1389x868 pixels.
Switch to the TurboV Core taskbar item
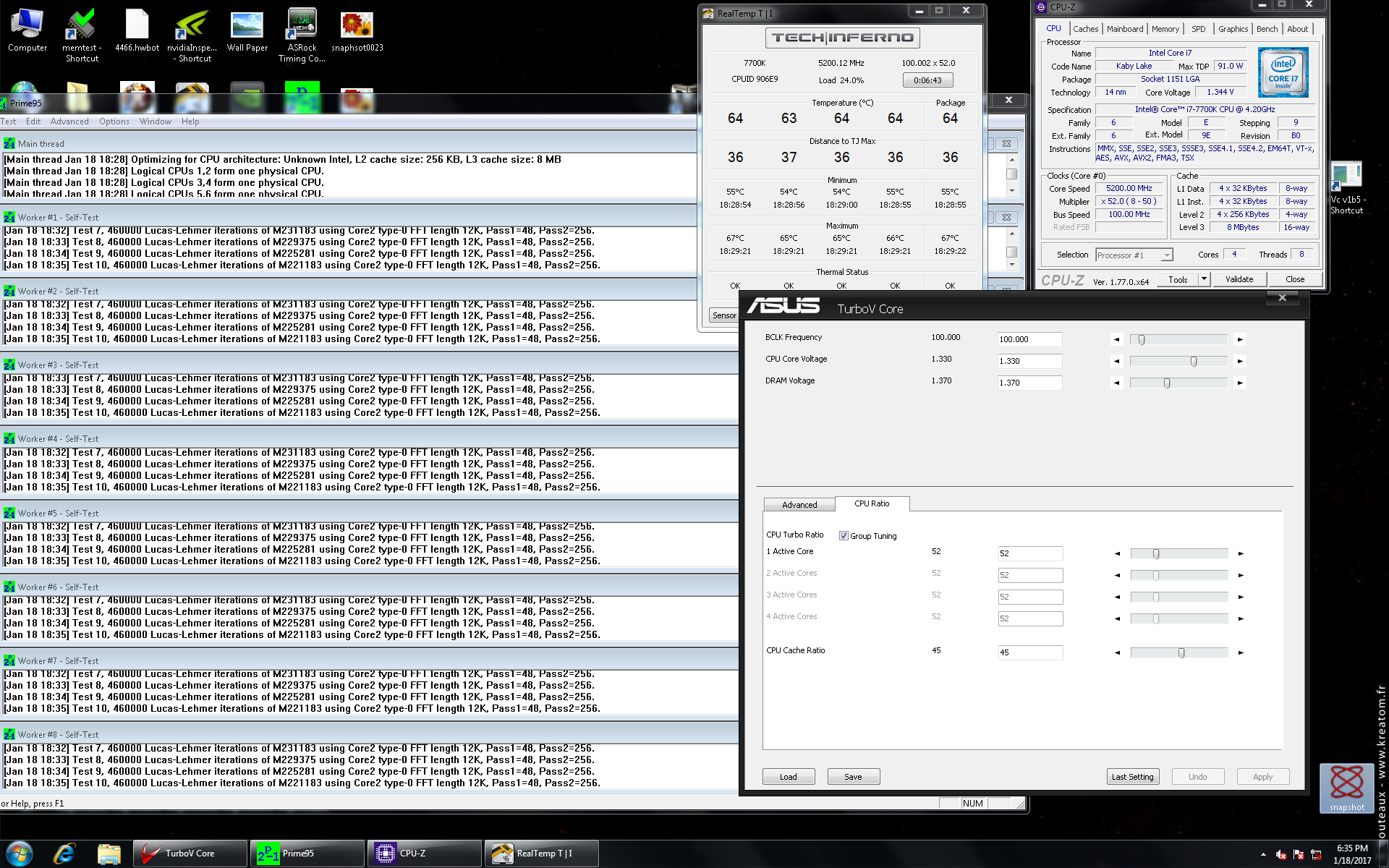[190, 854]
